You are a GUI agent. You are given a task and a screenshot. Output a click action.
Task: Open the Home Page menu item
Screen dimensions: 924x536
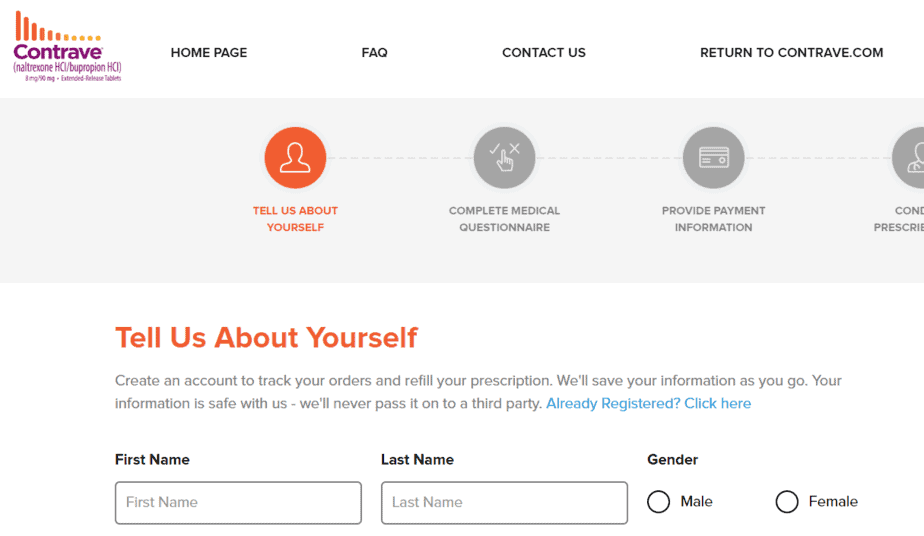pos(209,53)
